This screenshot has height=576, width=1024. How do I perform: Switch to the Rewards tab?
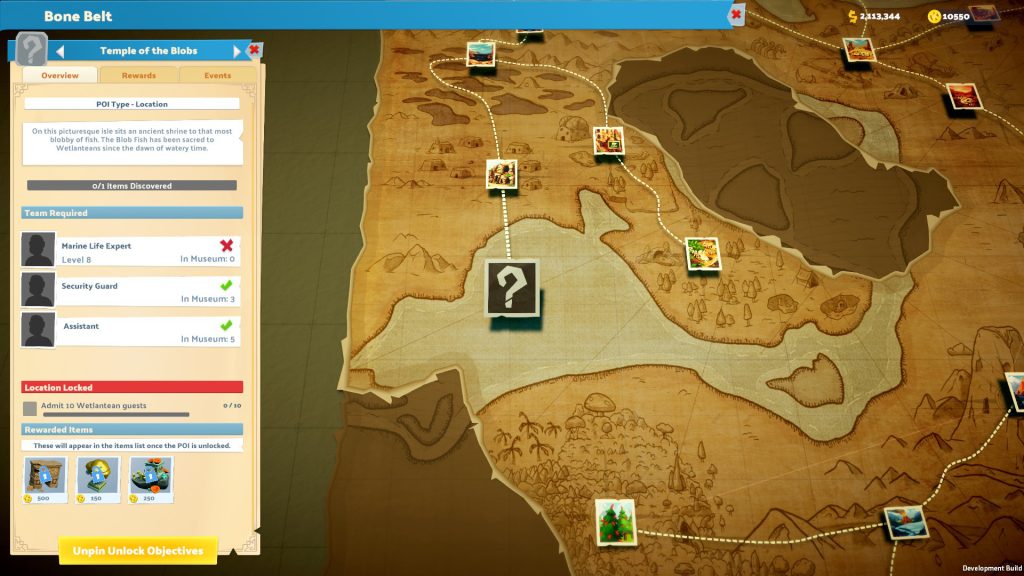[x=138, y=75]
